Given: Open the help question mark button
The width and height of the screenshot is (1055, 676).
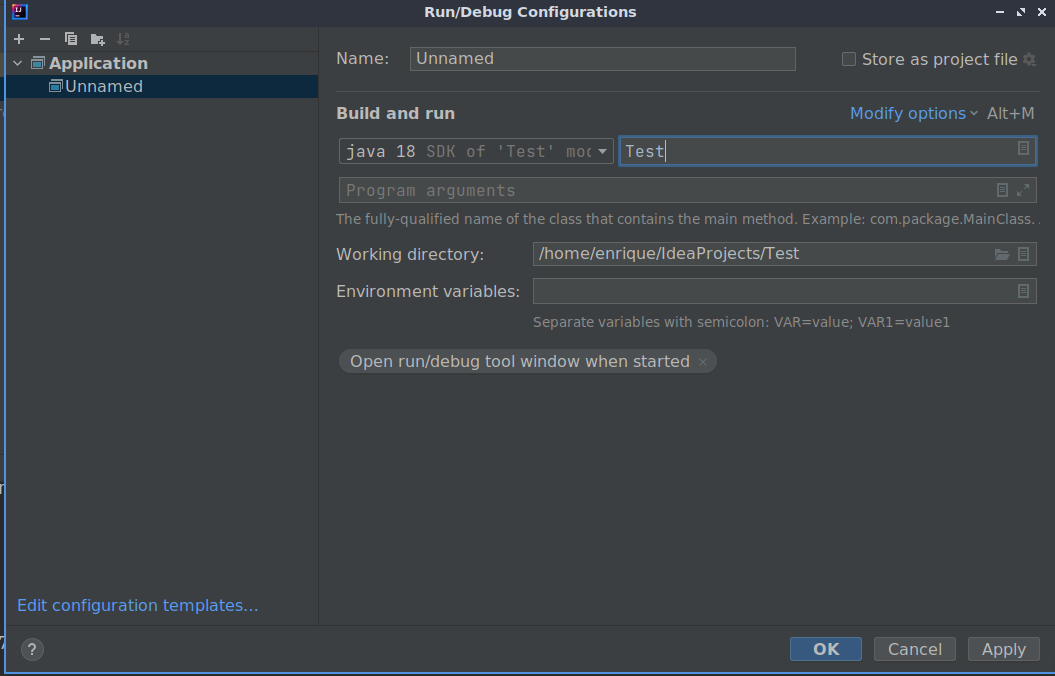Looking at the screenshot, I should (x=32, y=649).
